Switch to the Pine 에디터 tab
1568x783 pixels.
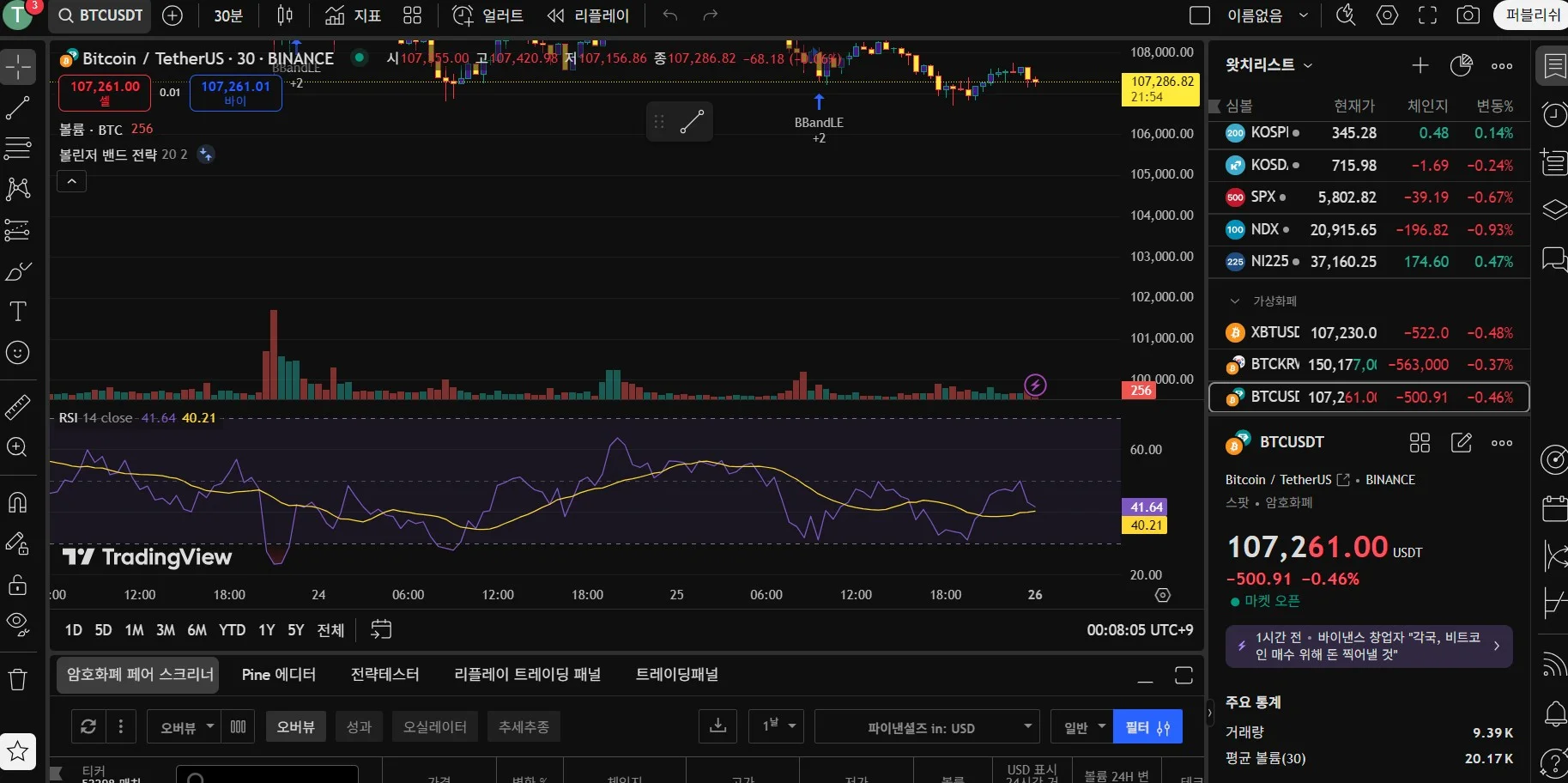click(279, 675)
